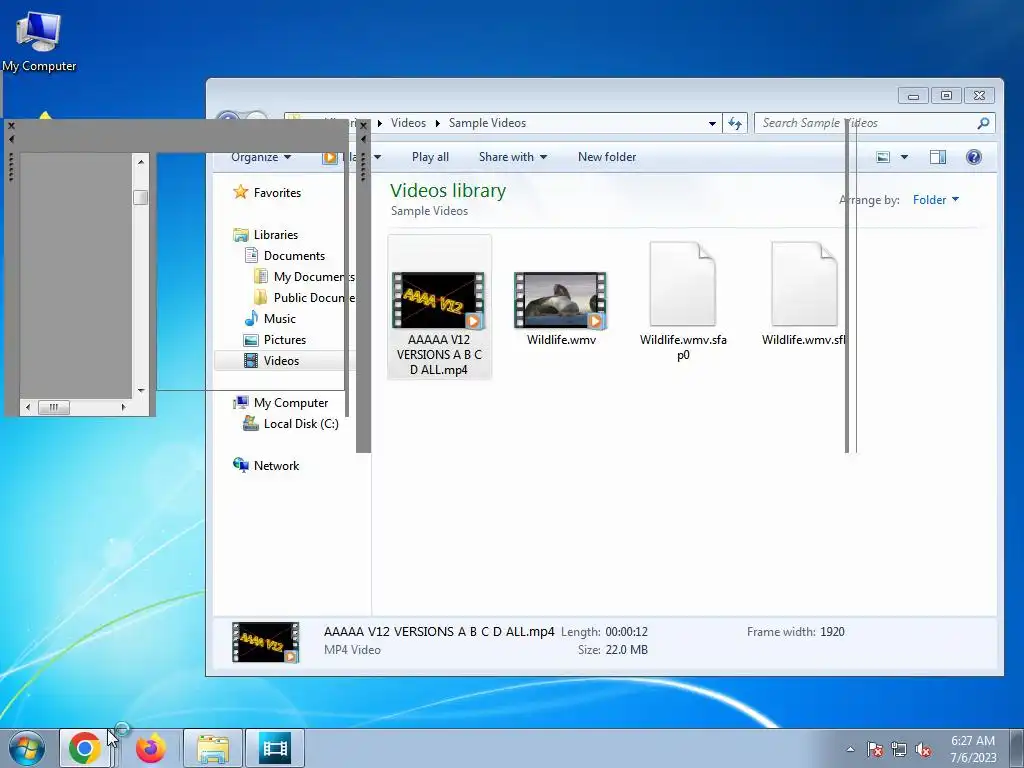Click the Wildlife.wmv file name label

point(561,340)
